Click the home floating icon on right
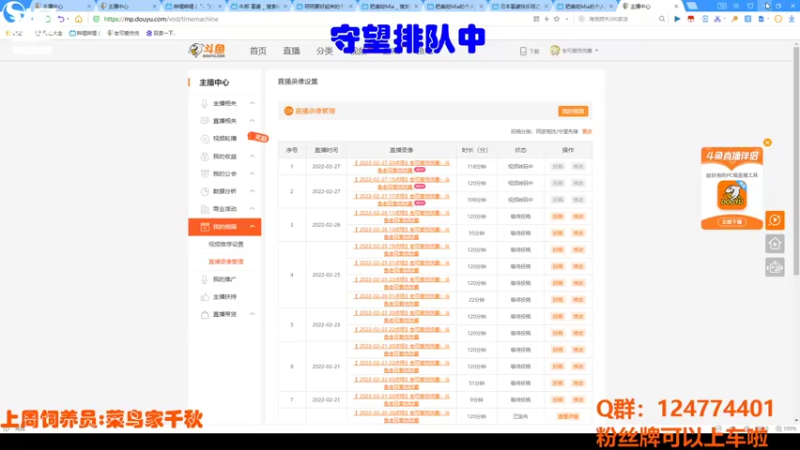Image resolution: width=800 pixels, height=450 pixels. (774, 244)
